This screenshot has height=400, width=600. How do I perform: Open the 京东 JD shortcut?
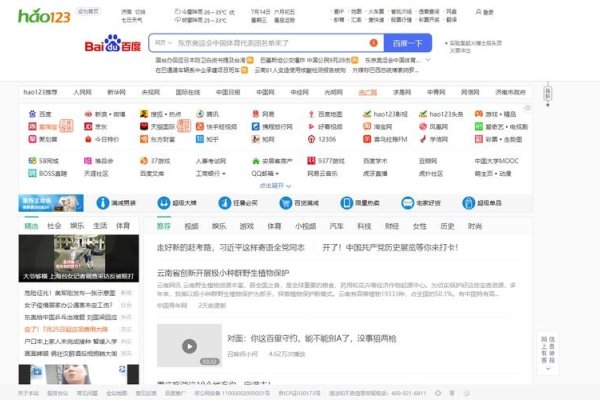(96, 127)
